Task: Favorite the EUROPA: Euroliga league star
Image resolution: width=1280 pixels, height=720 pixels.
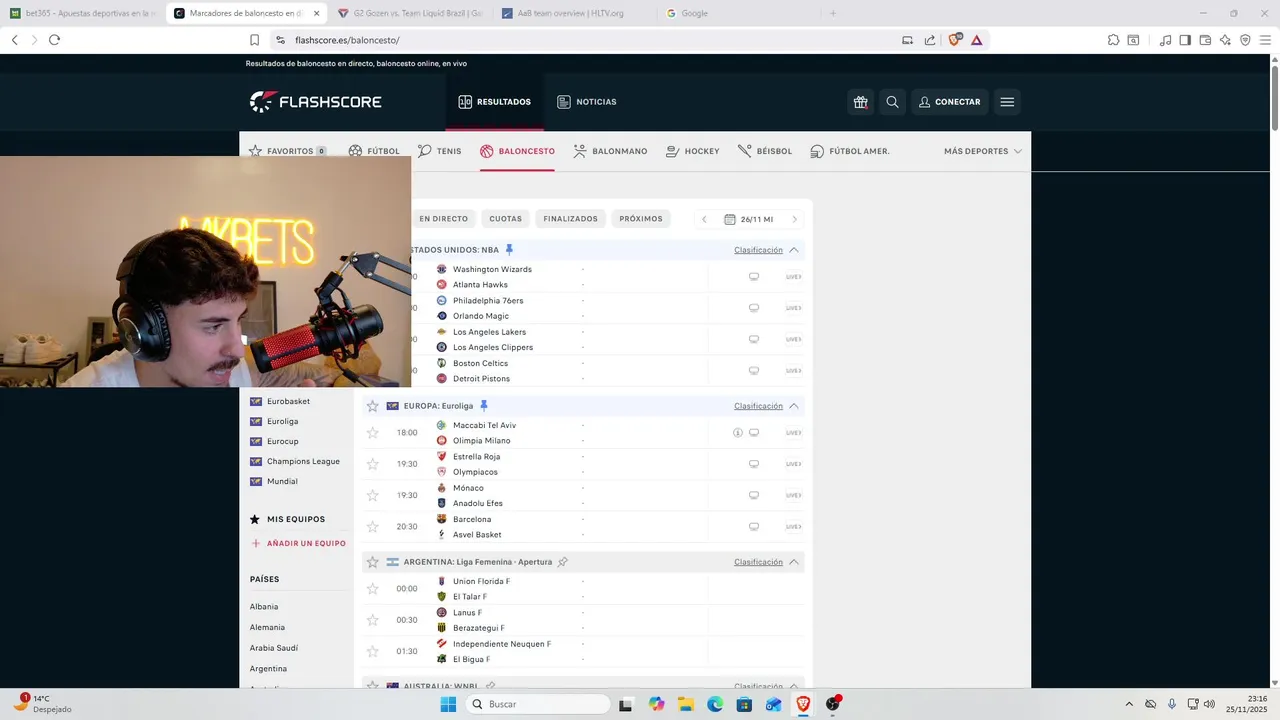Action: coord(373,406)
